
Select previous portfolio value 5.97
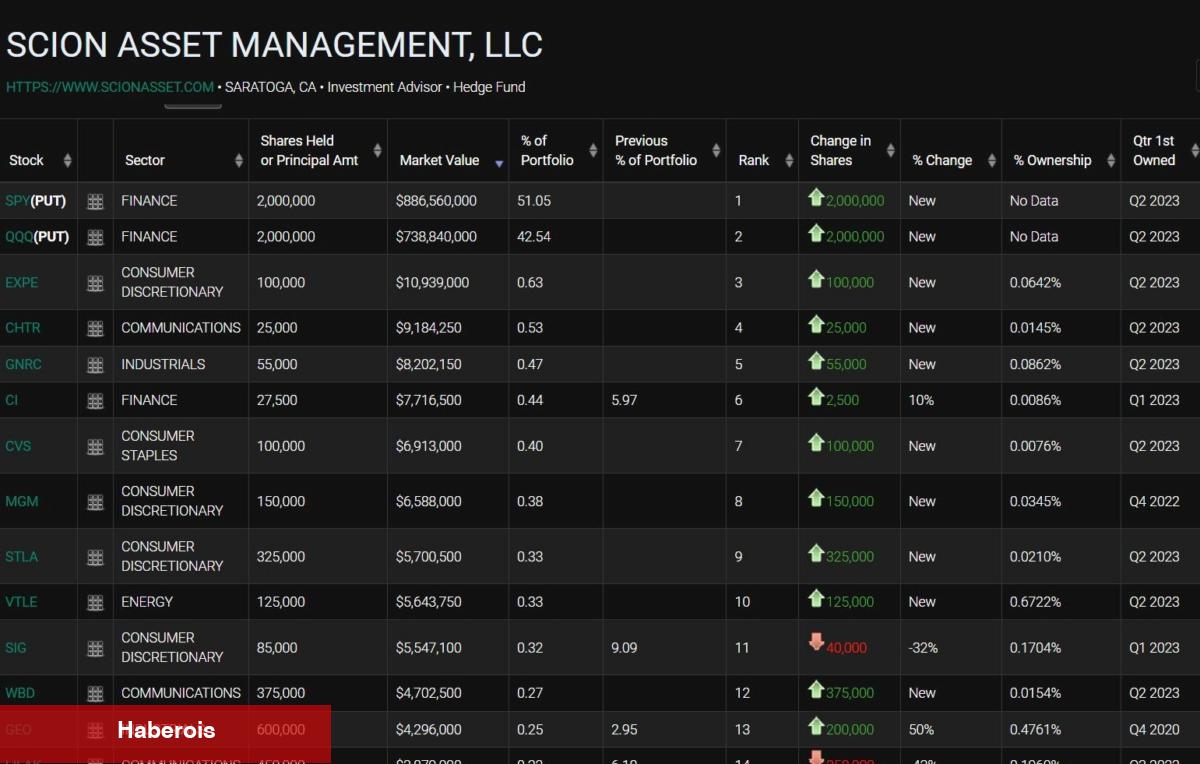624,400
